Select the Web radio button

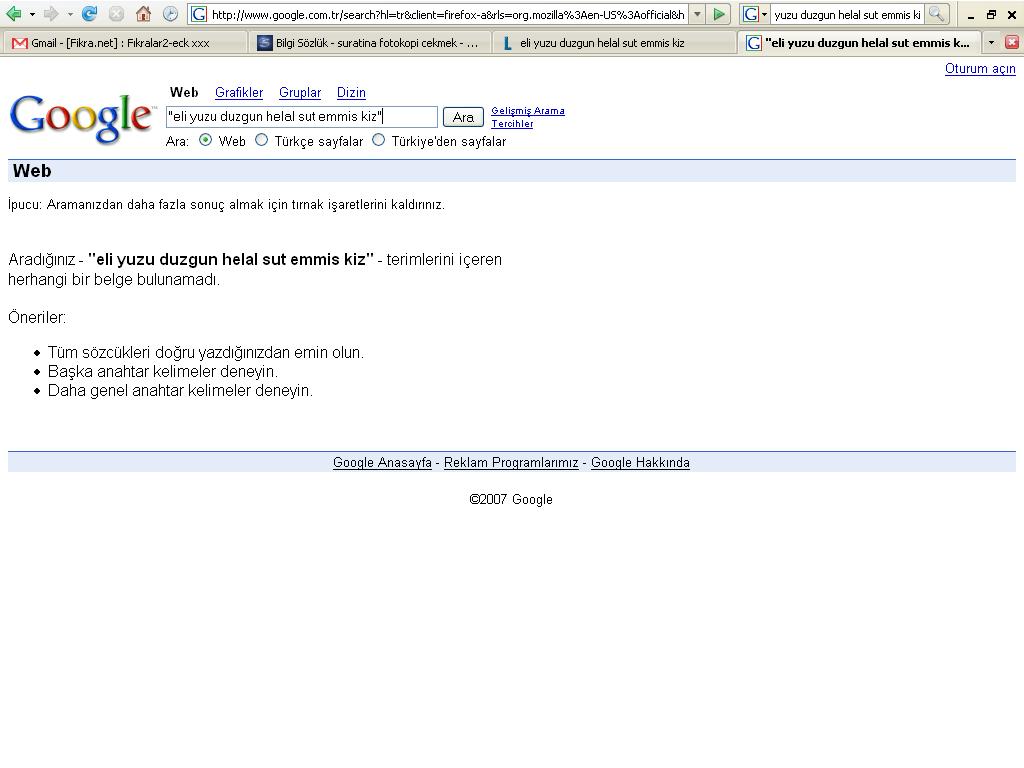[x=205, y=140]
